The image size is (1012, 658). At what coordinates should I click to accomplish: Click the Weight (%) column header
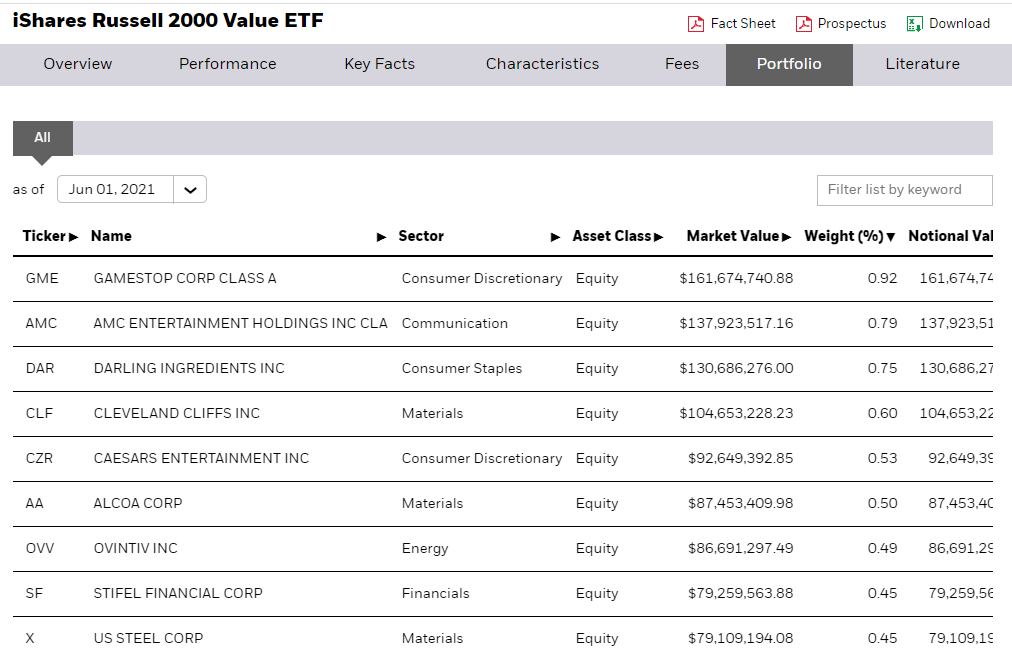[x=844, y=236]
